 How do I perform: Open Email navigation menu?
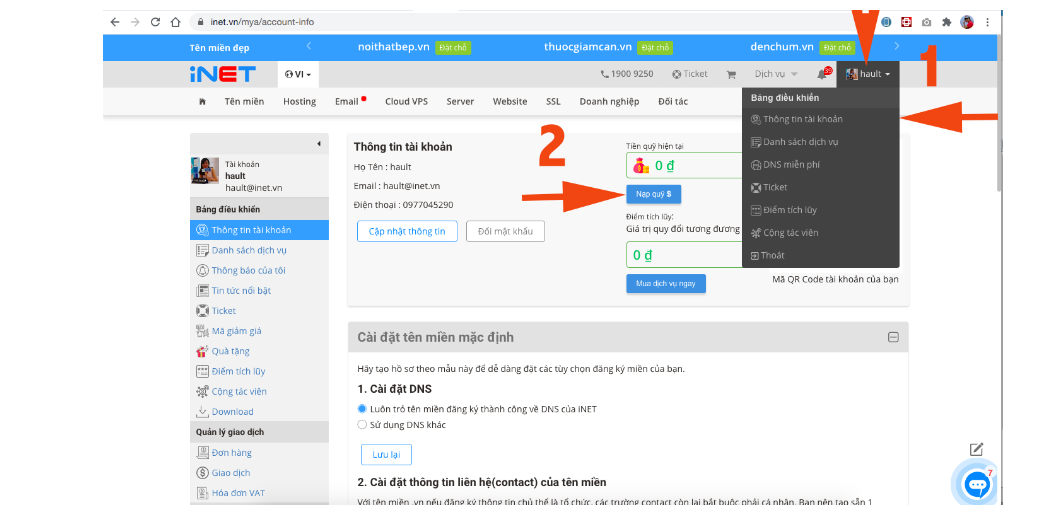pos(347,102)
